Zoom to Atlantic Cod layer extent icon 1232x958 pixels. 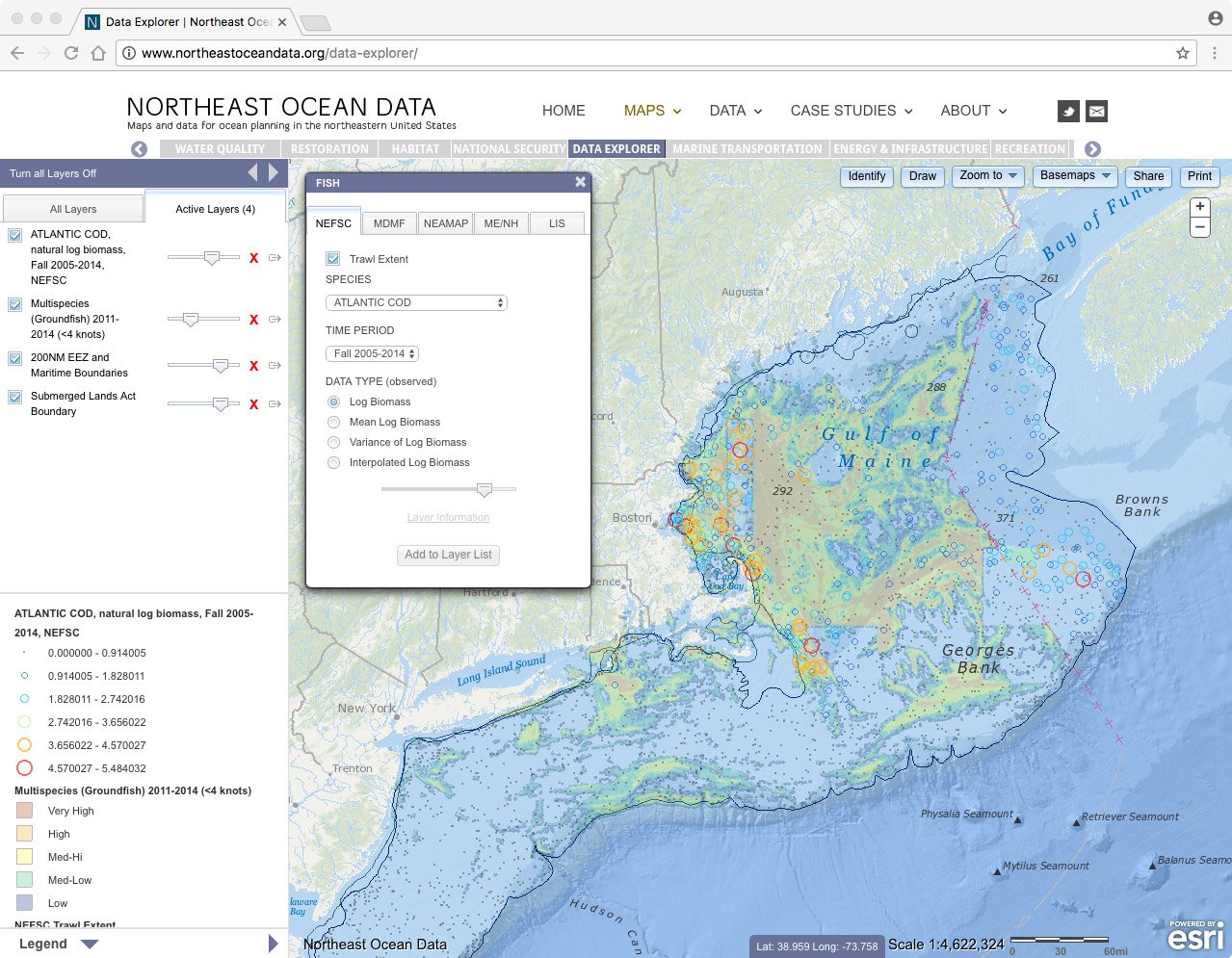point(275,258)
